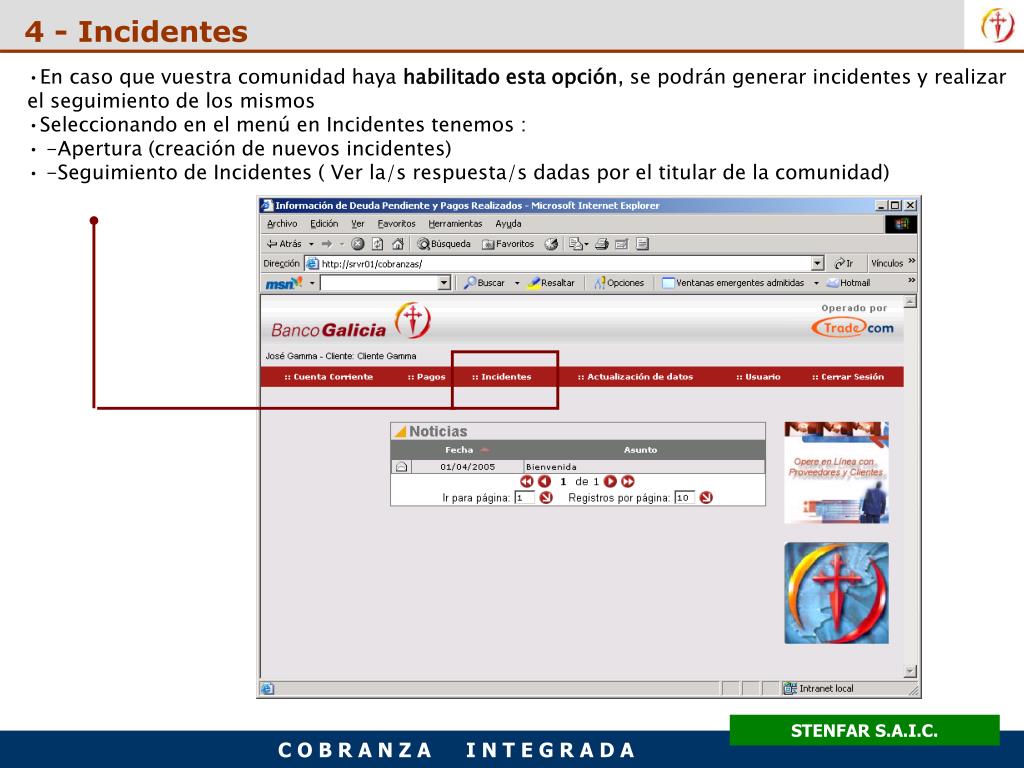Open the Herramientas menu

(x=455, y=223)
